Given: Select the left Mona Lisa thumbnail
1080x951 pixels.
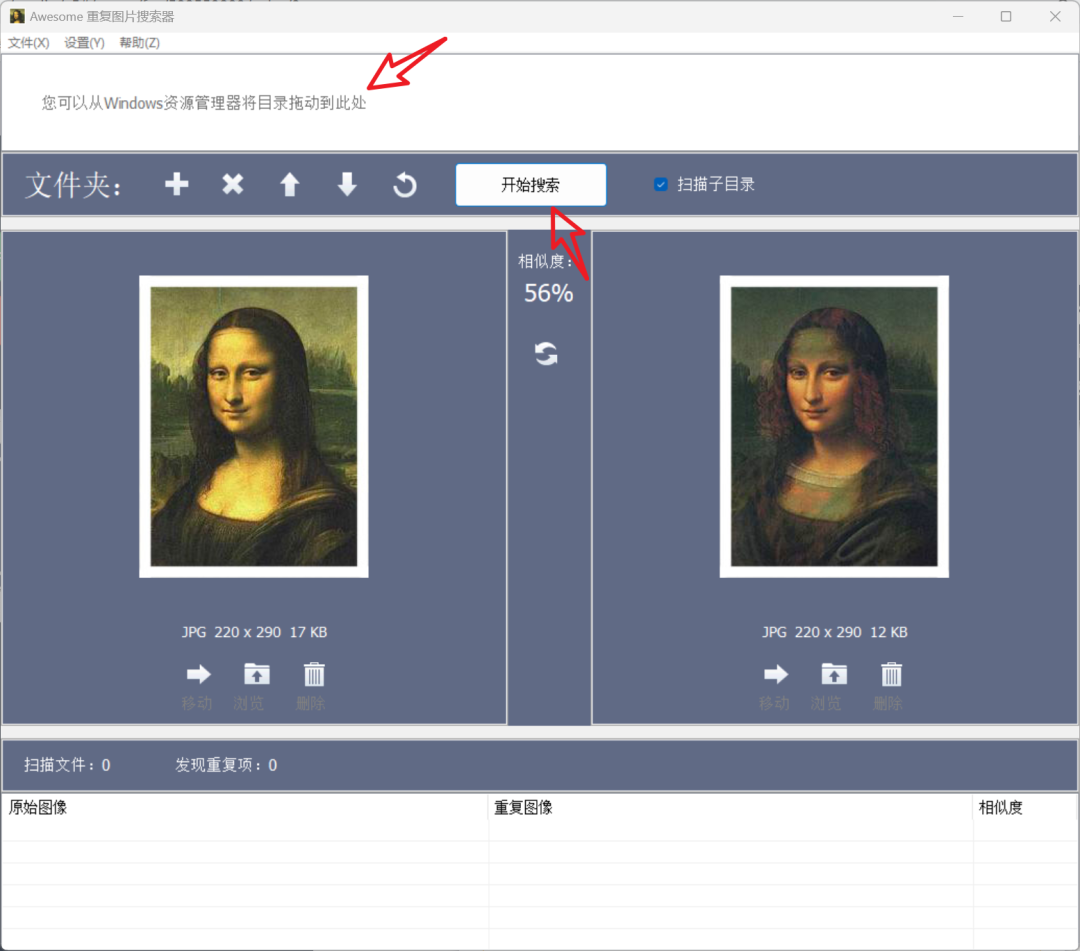Looking at the screenshot, I should click(x=252, y=425).
